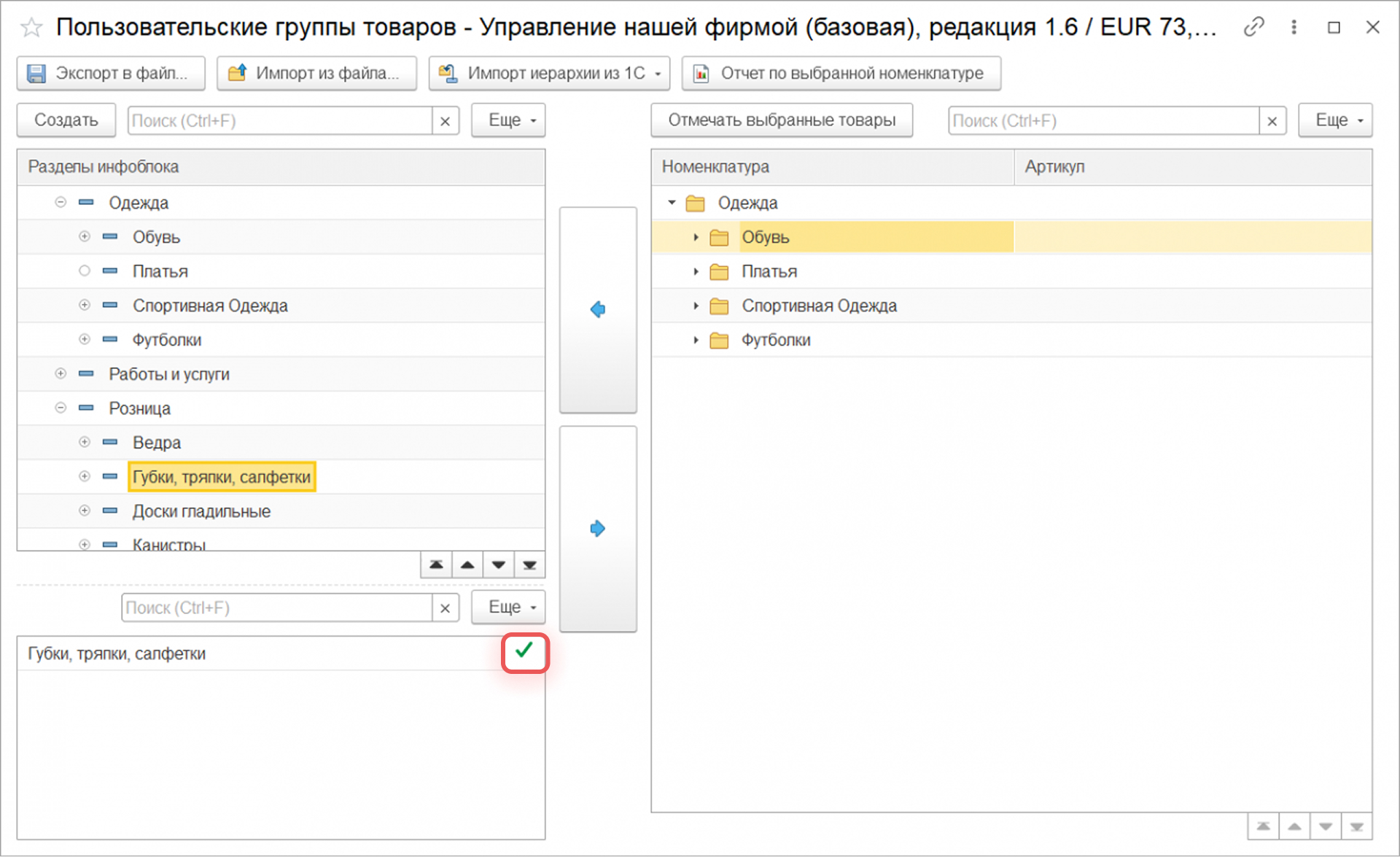Click the Создать button

coord(66,120)
